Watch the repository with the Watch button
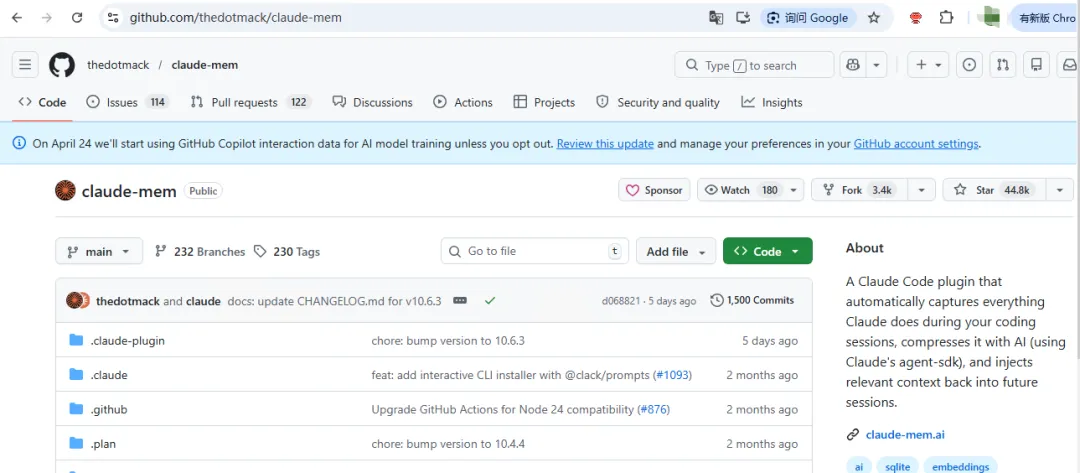Viewport: 1080px width, 473px height. [x=741, y=190]
